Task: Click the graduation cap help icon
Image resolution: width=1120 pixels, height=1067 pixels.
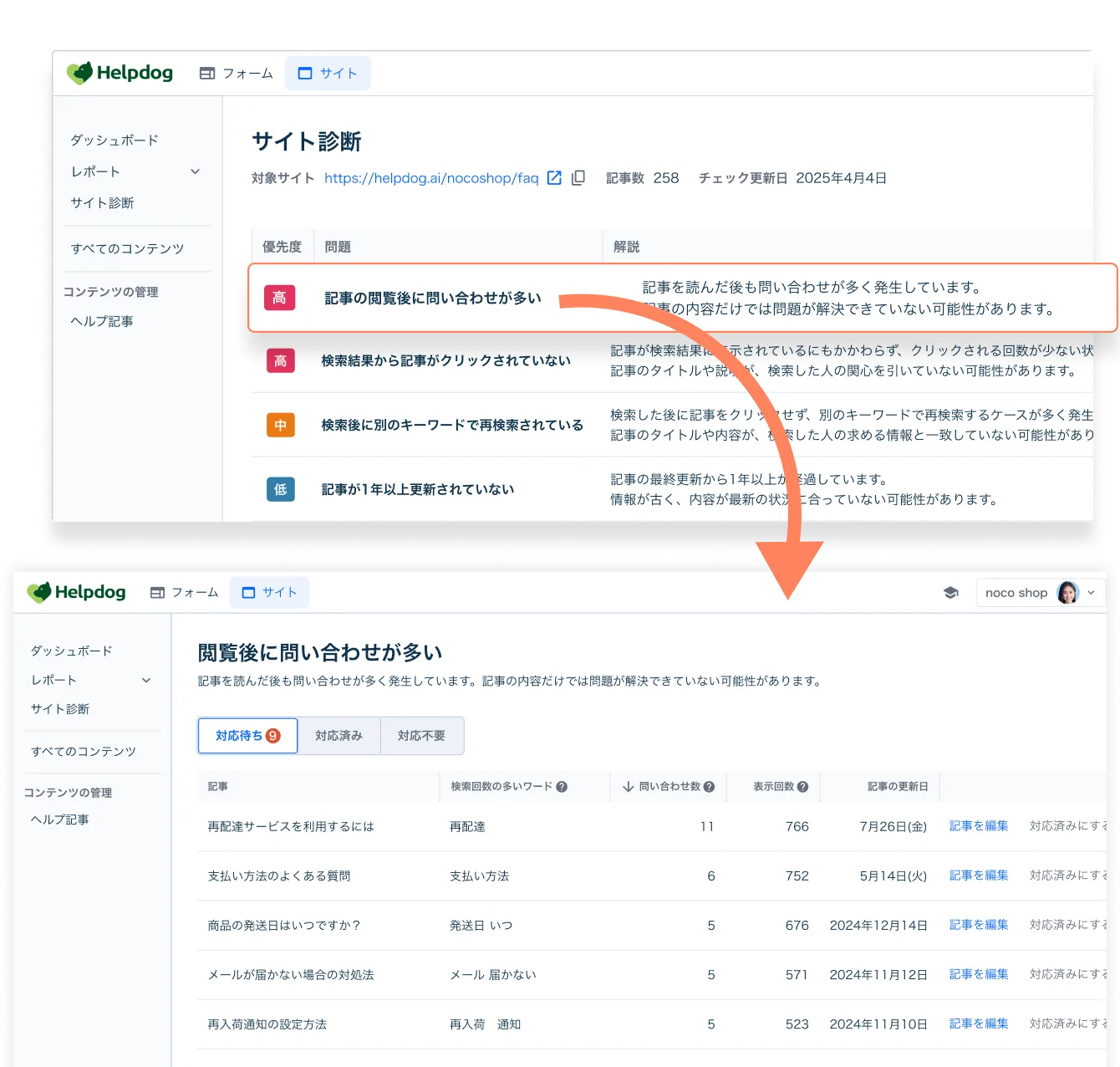Action: 950,593
